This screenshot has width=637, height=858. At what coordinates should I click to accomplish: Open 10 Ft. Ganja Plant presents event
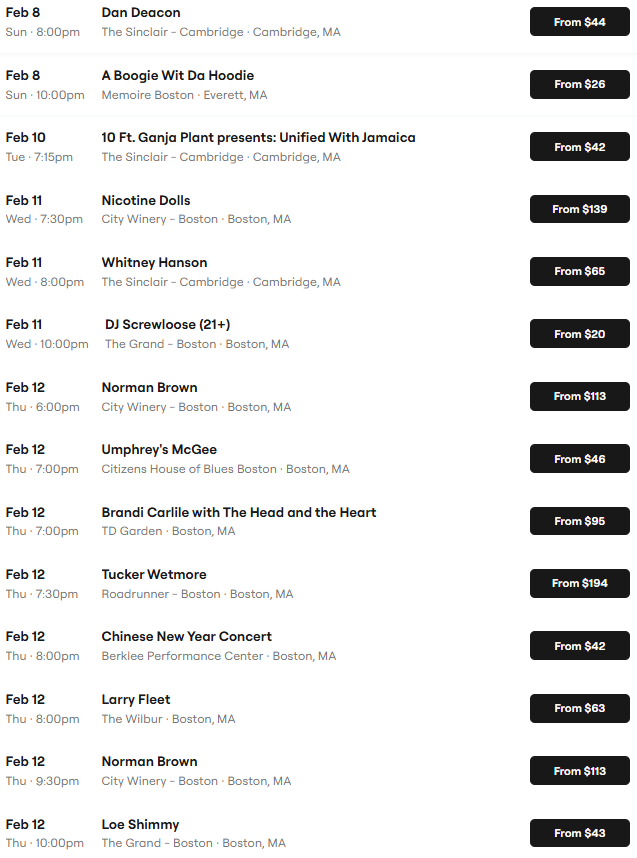point(258,138)
